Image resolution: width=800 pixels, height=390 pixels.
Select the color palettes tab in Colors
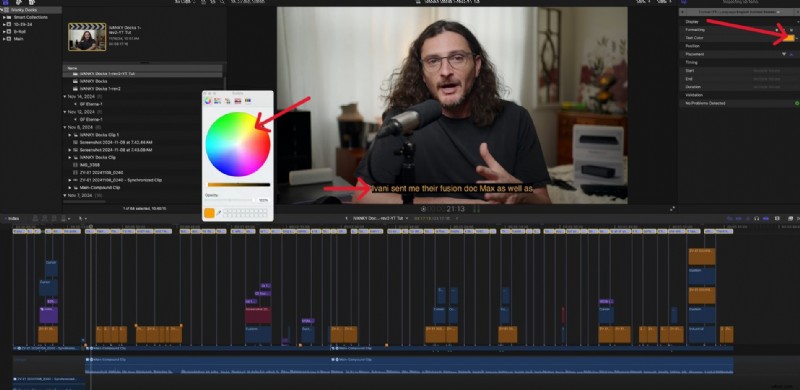click(228, 101)
